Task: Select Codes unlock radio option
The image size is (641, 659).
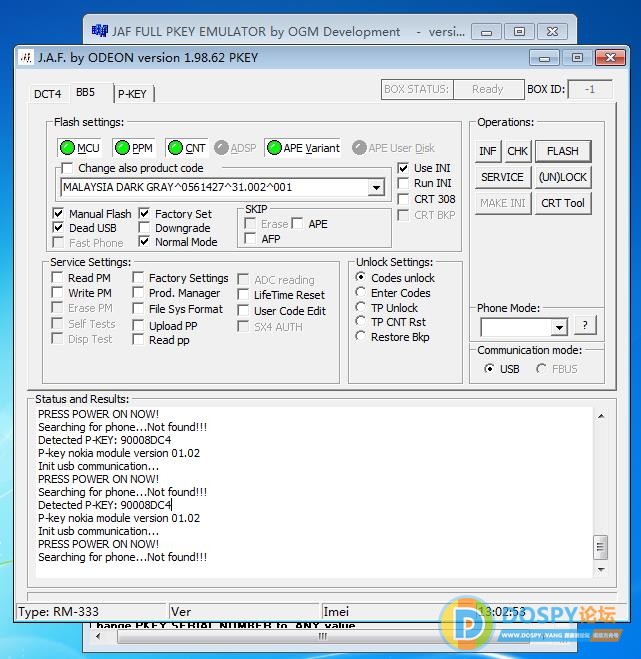Action: point(360,277)
